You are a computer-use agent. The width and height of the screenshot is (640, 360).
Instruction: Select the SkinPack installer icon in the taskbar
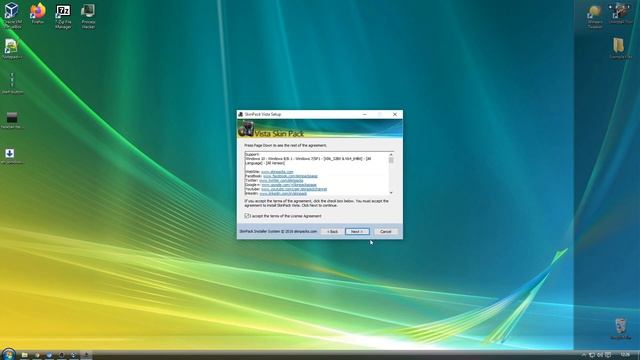click(86, 355)
